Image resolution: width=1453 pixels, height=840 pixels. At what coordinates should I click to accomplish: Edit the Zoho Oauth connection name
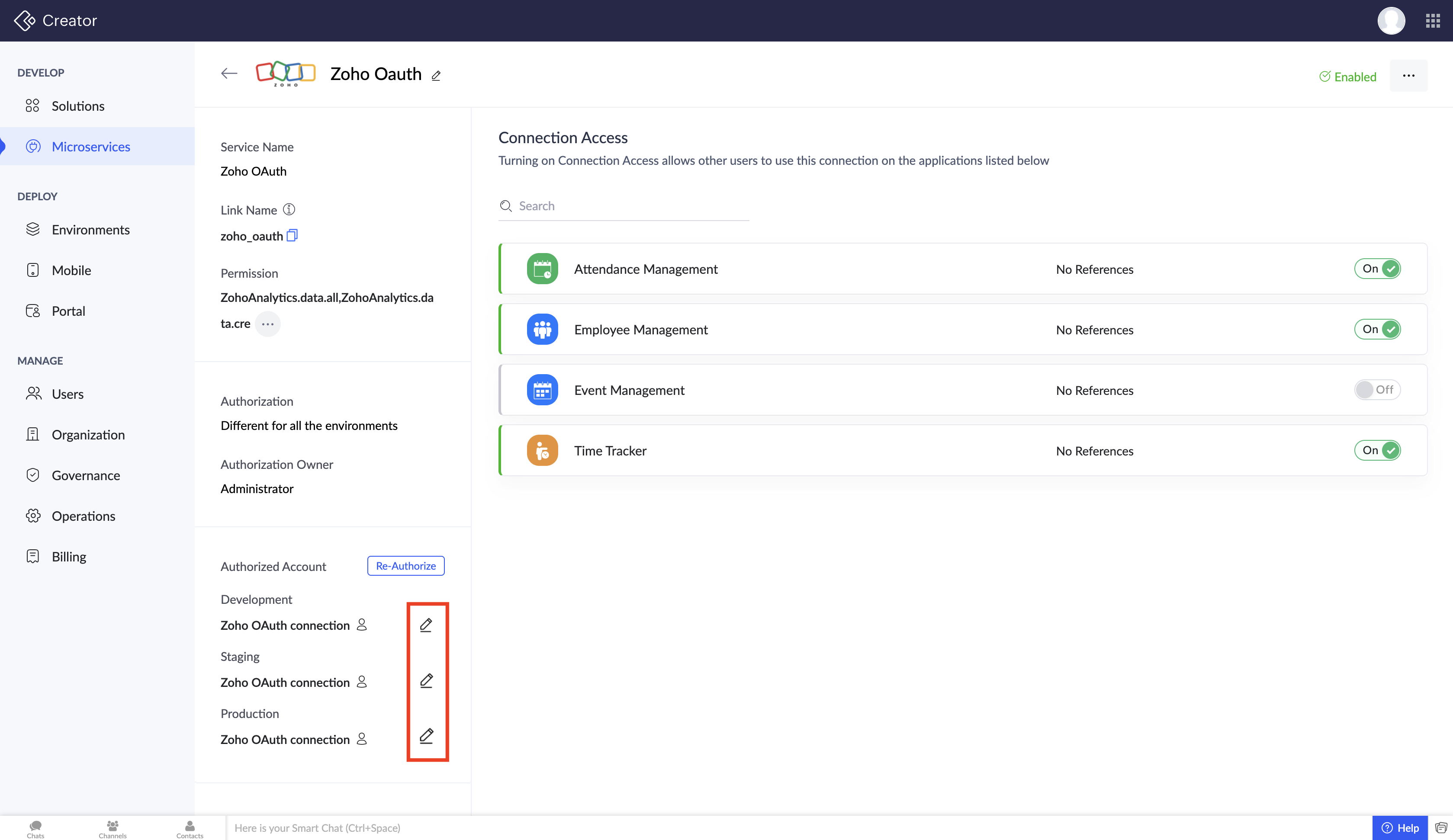click(x=436, y=76)
